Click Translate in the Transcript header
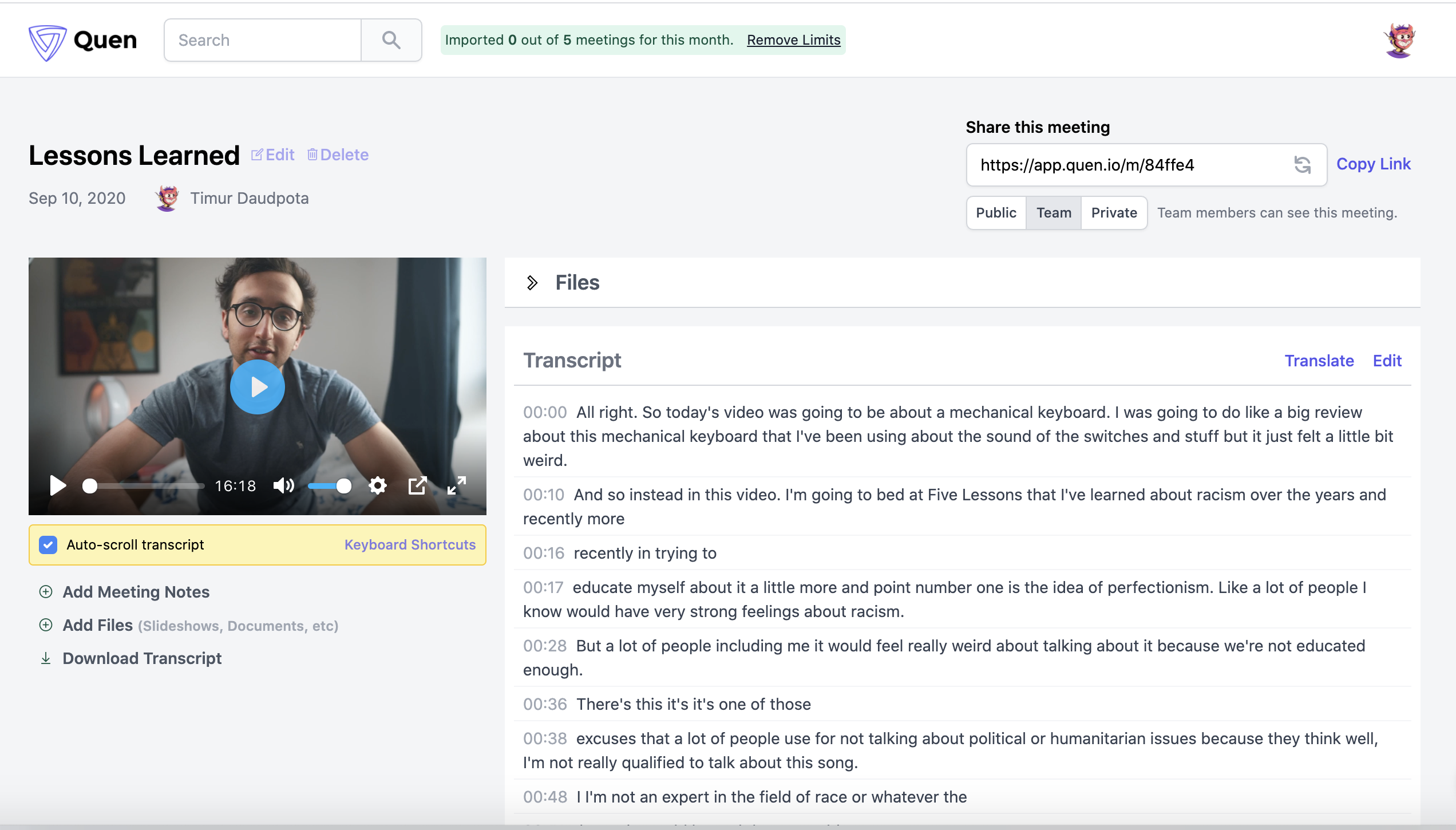Viewport: 1456px width, 830px height. point(1319,361)
